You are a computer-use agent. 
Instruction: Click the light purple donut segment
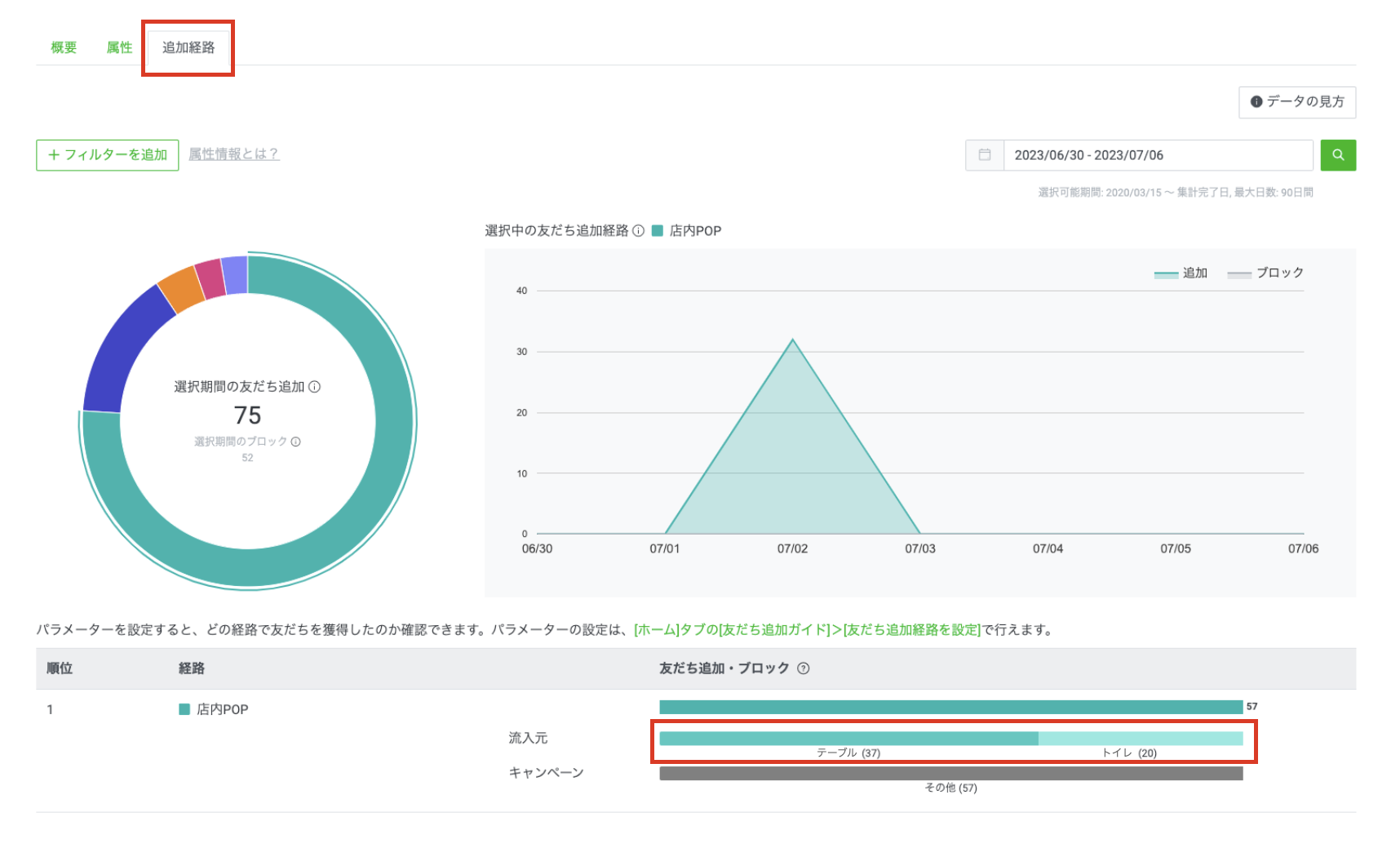click(235, 275)
